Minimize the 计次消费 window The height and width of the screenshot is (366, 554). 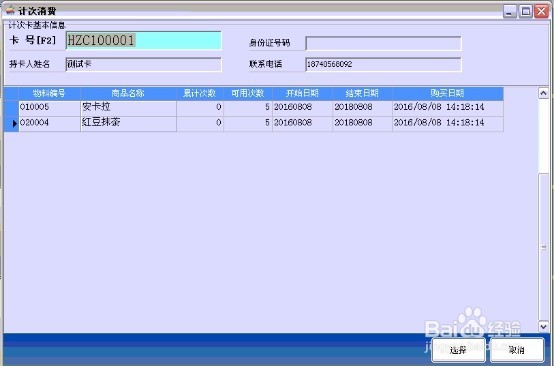click(x=509, y=12)
